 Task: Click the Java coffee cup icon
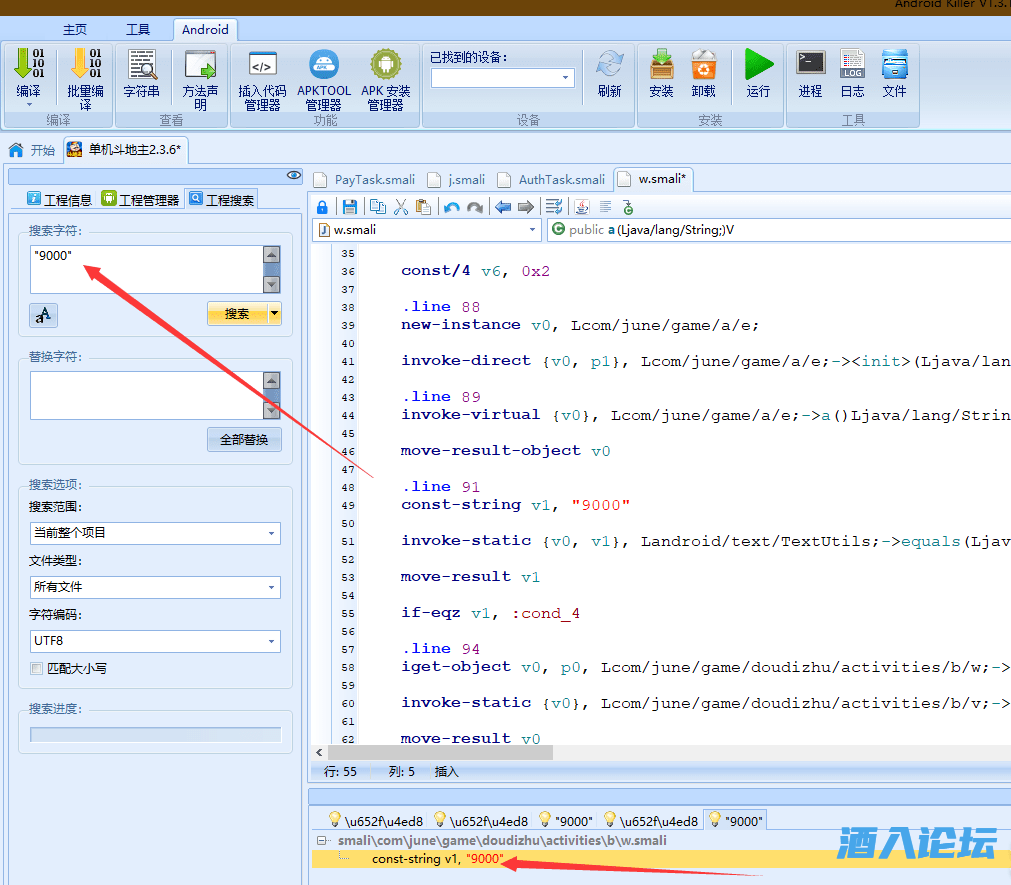pos(582,207)
